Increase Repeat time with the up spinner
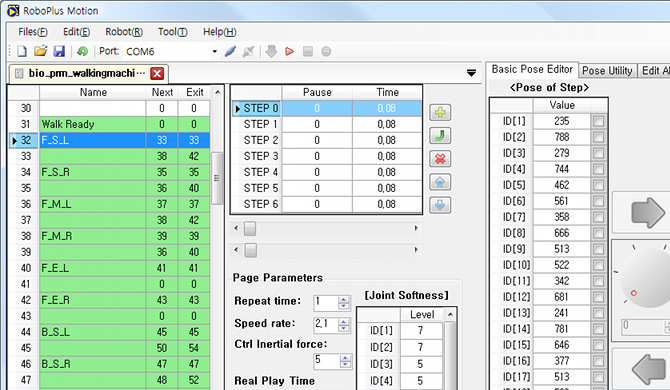The height and width of the screenshot is (390, 670). pyautogui.click(x=343, y=299)
